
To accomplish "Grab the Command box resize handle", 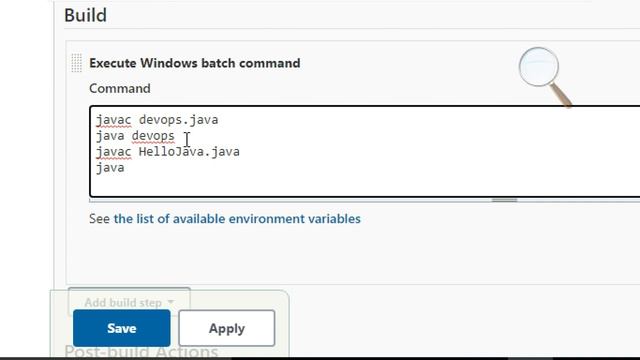I will click(x=504, y=200).
